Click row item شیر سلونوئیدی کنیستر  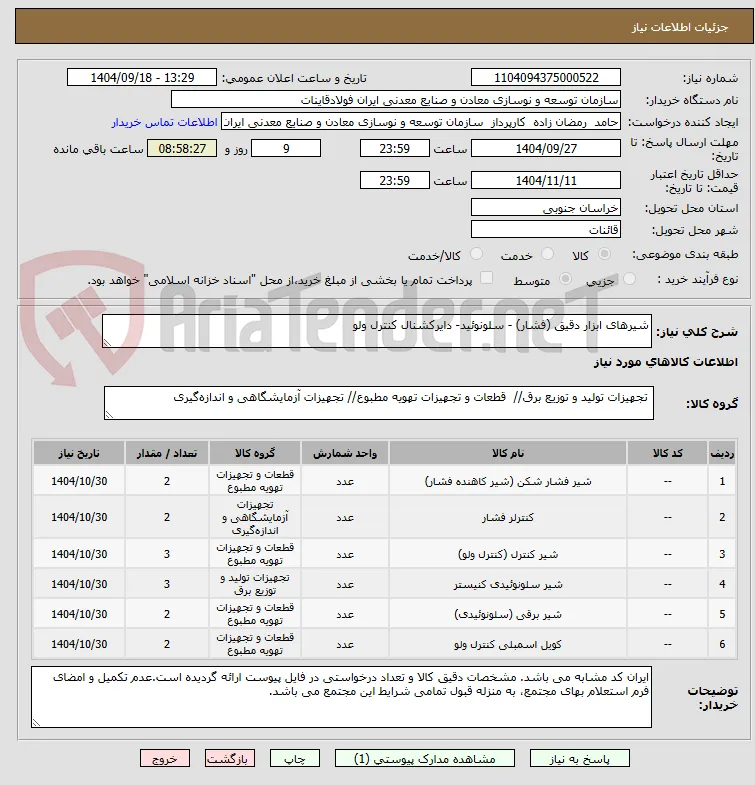pos(508,584)
